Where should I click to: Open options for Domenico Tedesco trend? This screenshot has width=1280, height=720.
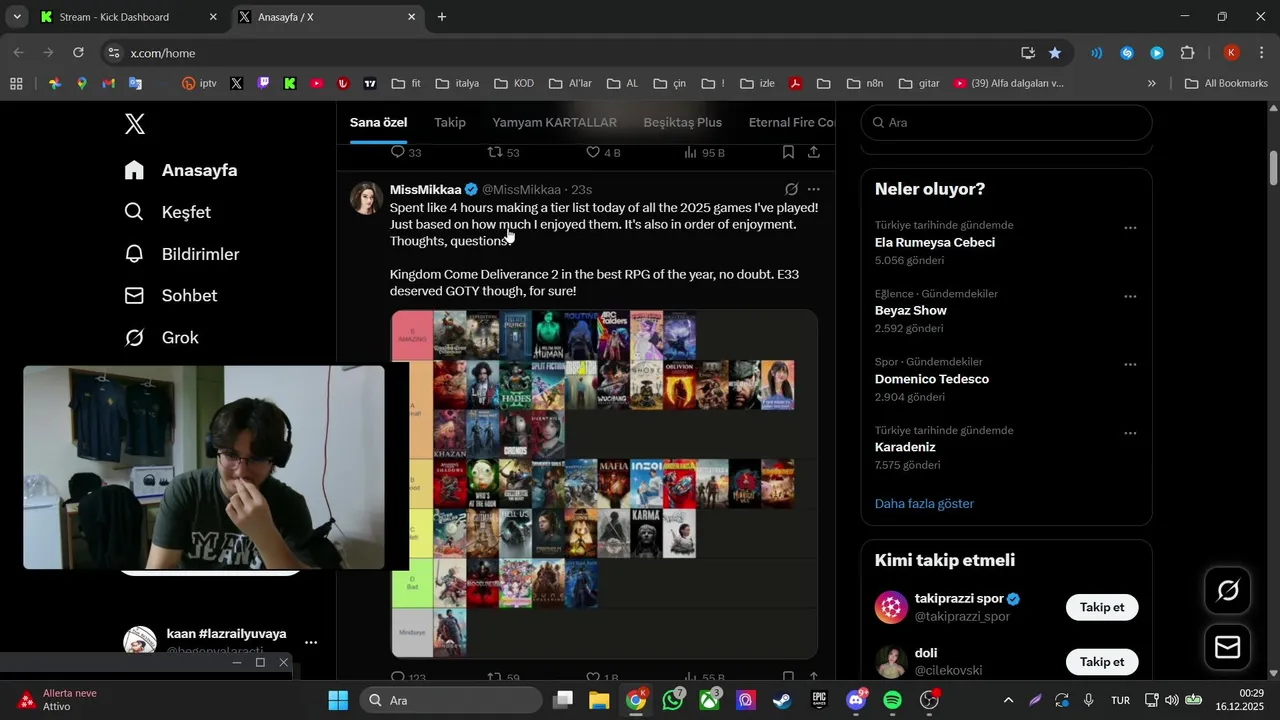(1130, 365)
